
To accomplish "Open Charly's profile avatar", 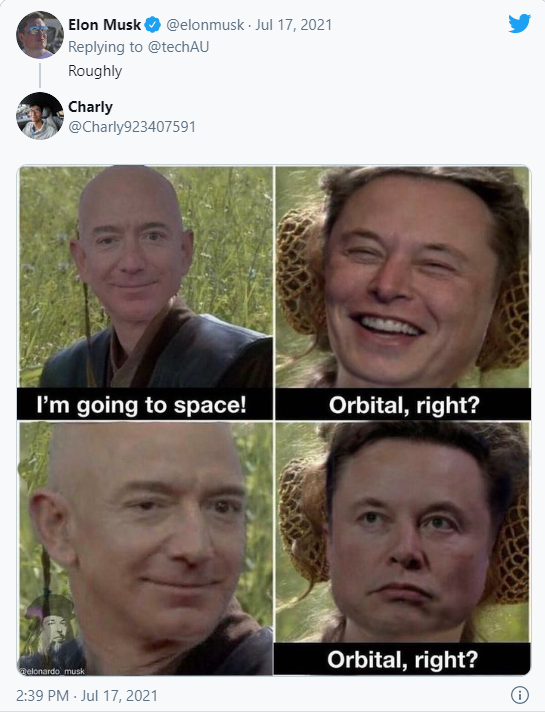I will point(40,116).
